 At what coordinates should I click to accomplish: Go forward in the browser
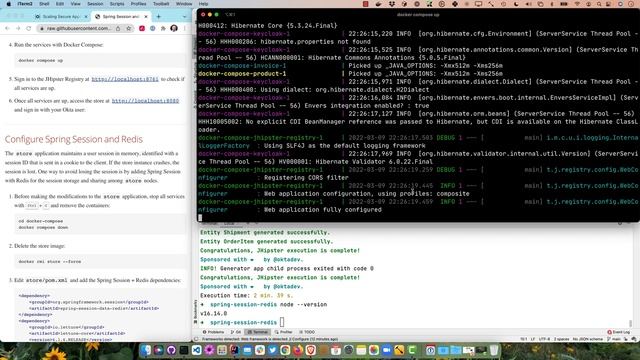(x=18, y=28)
